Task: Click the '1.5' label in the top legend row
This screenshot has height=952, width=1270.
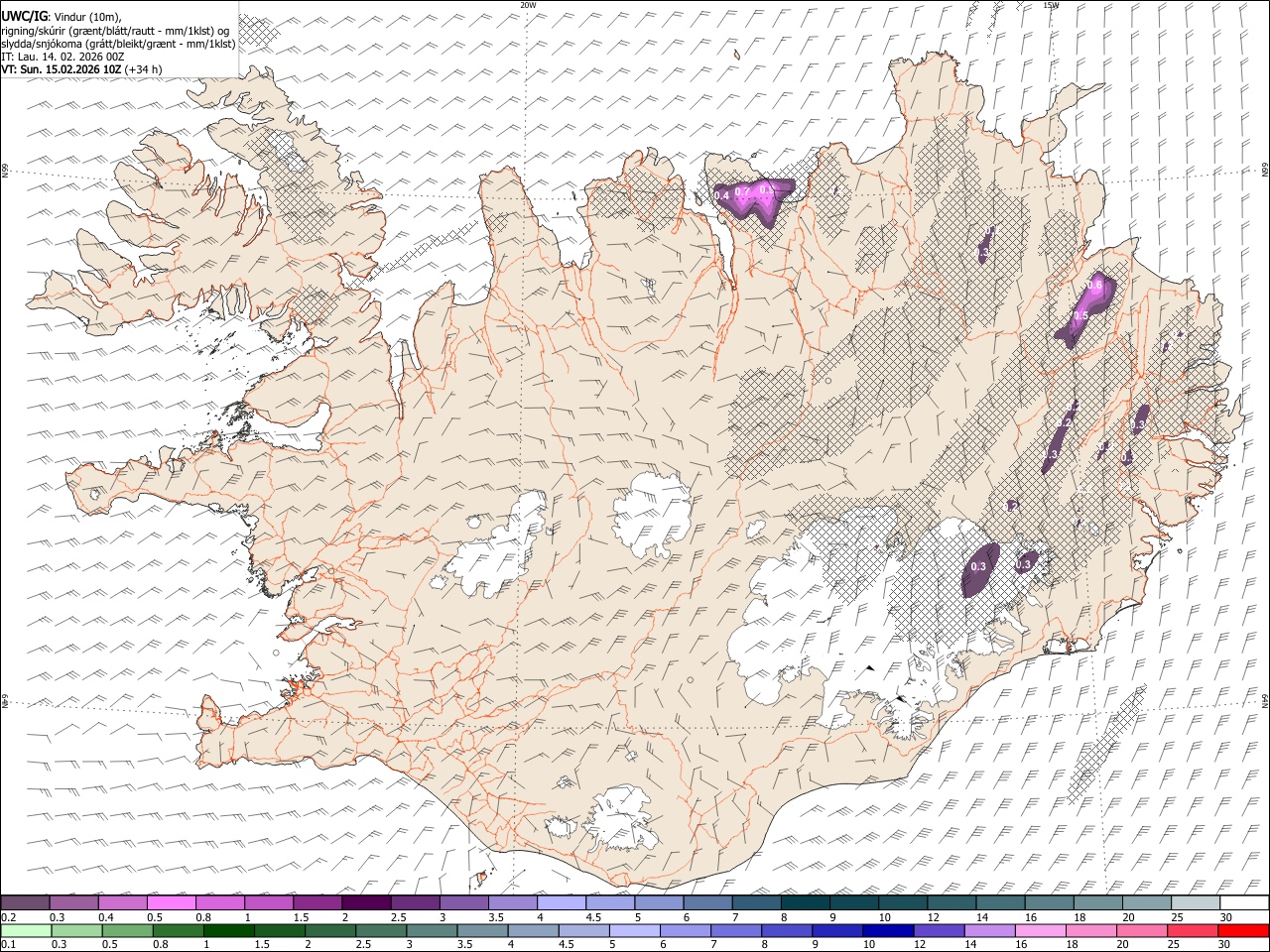Action: coord(301,917)
